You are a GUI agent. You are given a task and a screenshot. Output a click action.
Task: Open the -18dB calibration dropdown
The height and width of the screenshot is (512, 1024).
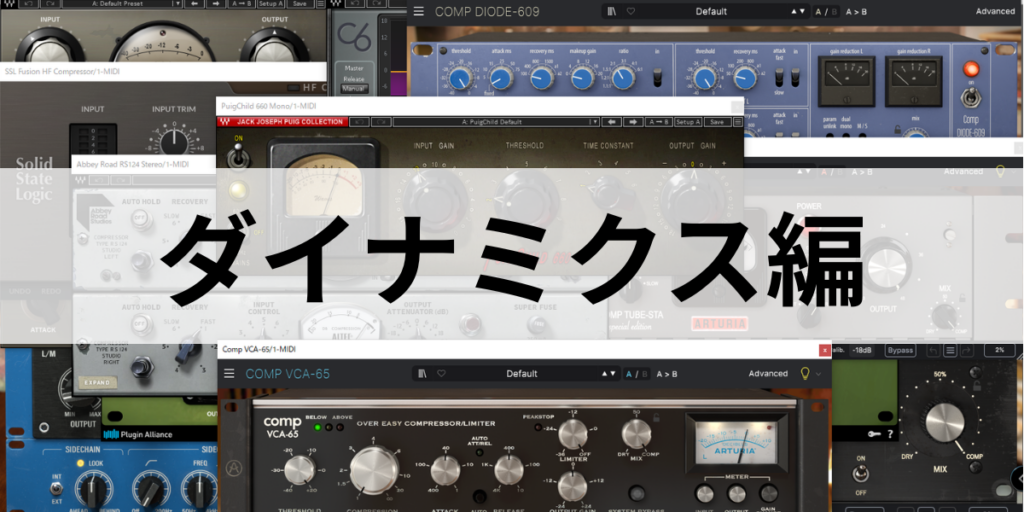pos(863,351)
